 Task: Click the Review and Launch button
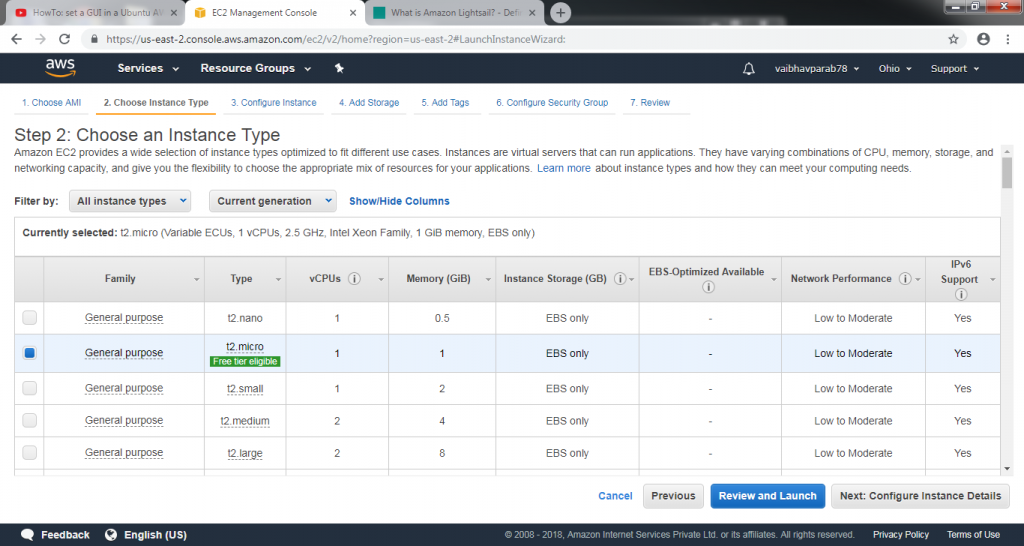click(x=767, y=496)
